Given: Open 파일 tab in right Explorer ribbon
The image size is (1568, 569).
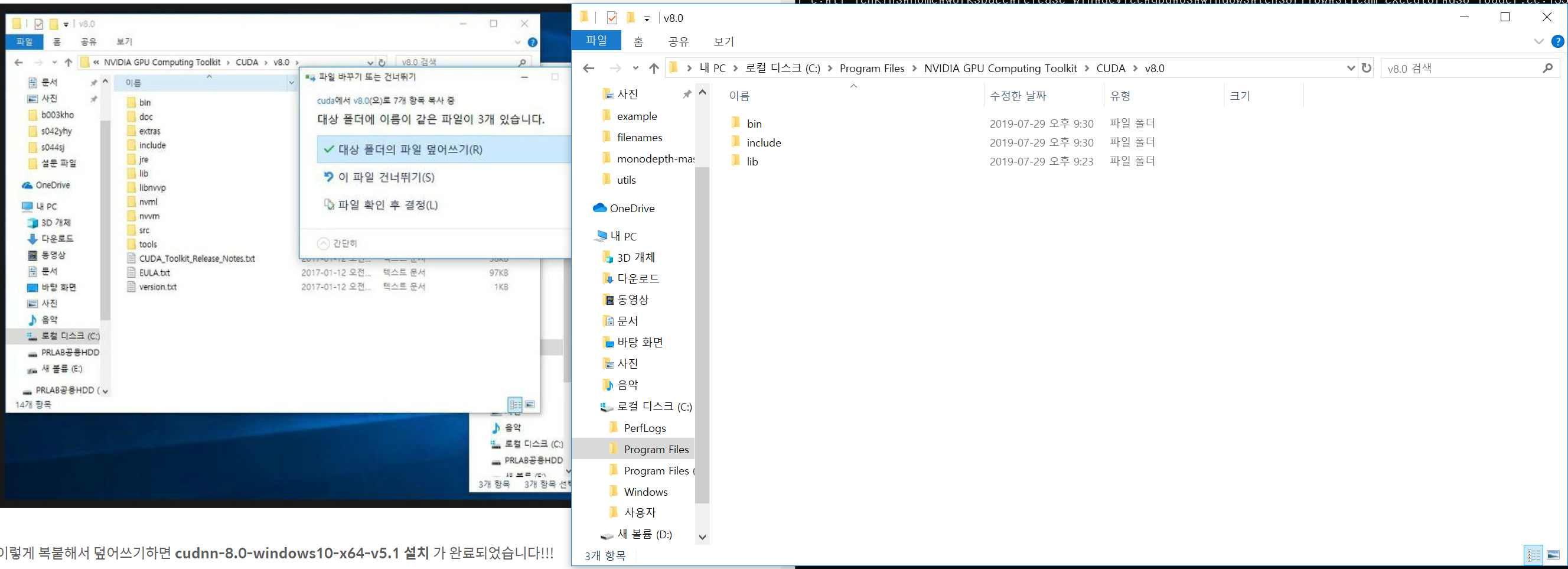Looking at the screenshot, I should (596, 40).
